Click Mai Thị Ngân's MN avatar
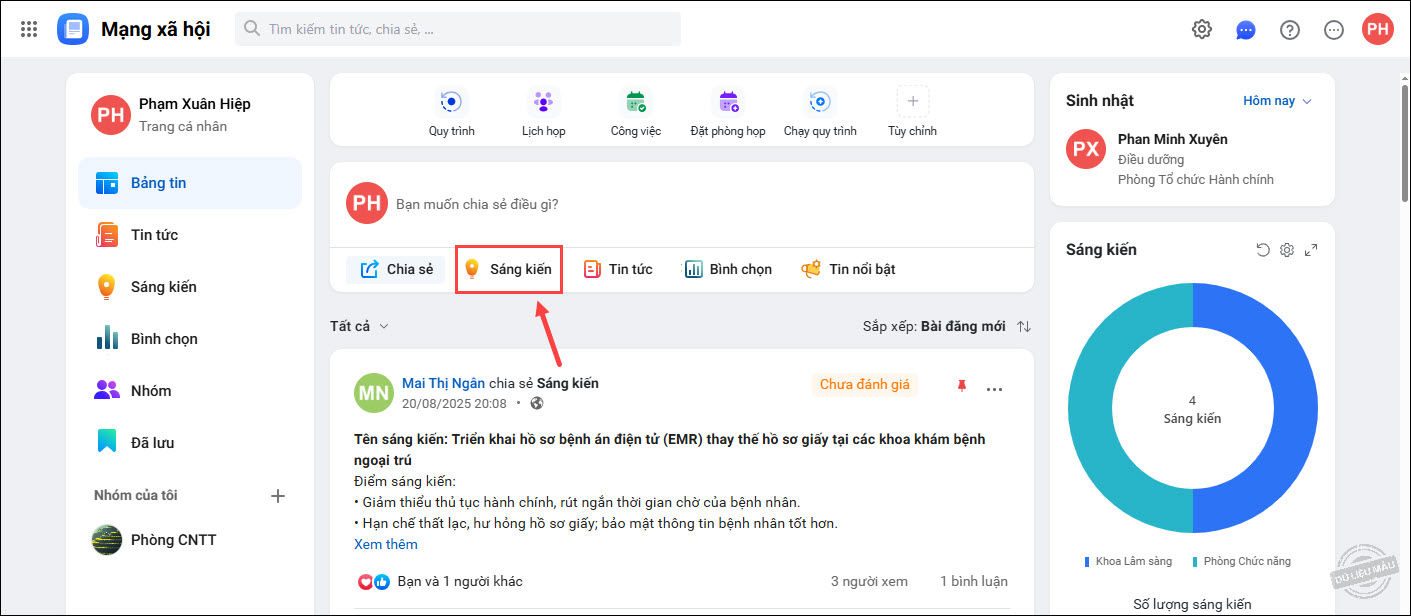The image size is (1411, 616). coord(374,393)
